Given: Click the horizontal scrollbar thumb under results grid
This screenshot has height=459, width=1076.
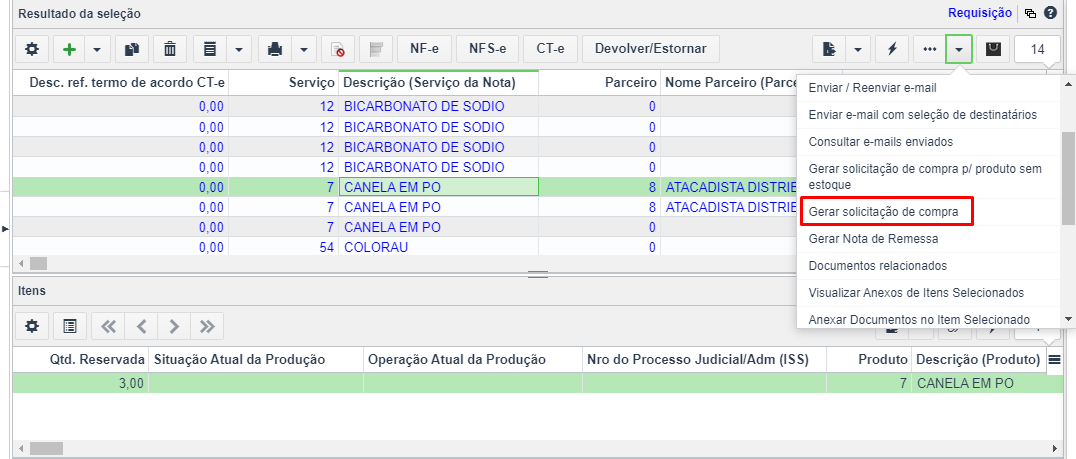Looking at the screenshot, I should coord(38,263).
